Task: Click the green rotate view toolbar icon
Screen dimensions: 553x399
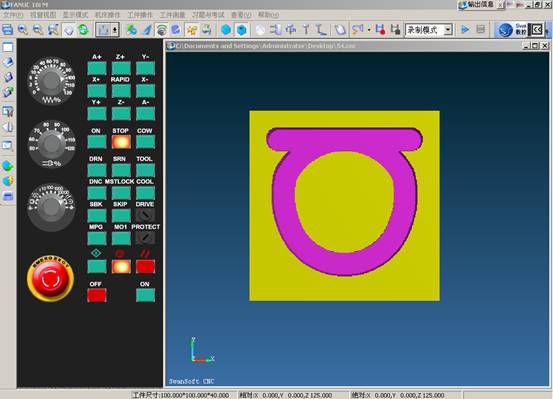Action: point(84,30)
